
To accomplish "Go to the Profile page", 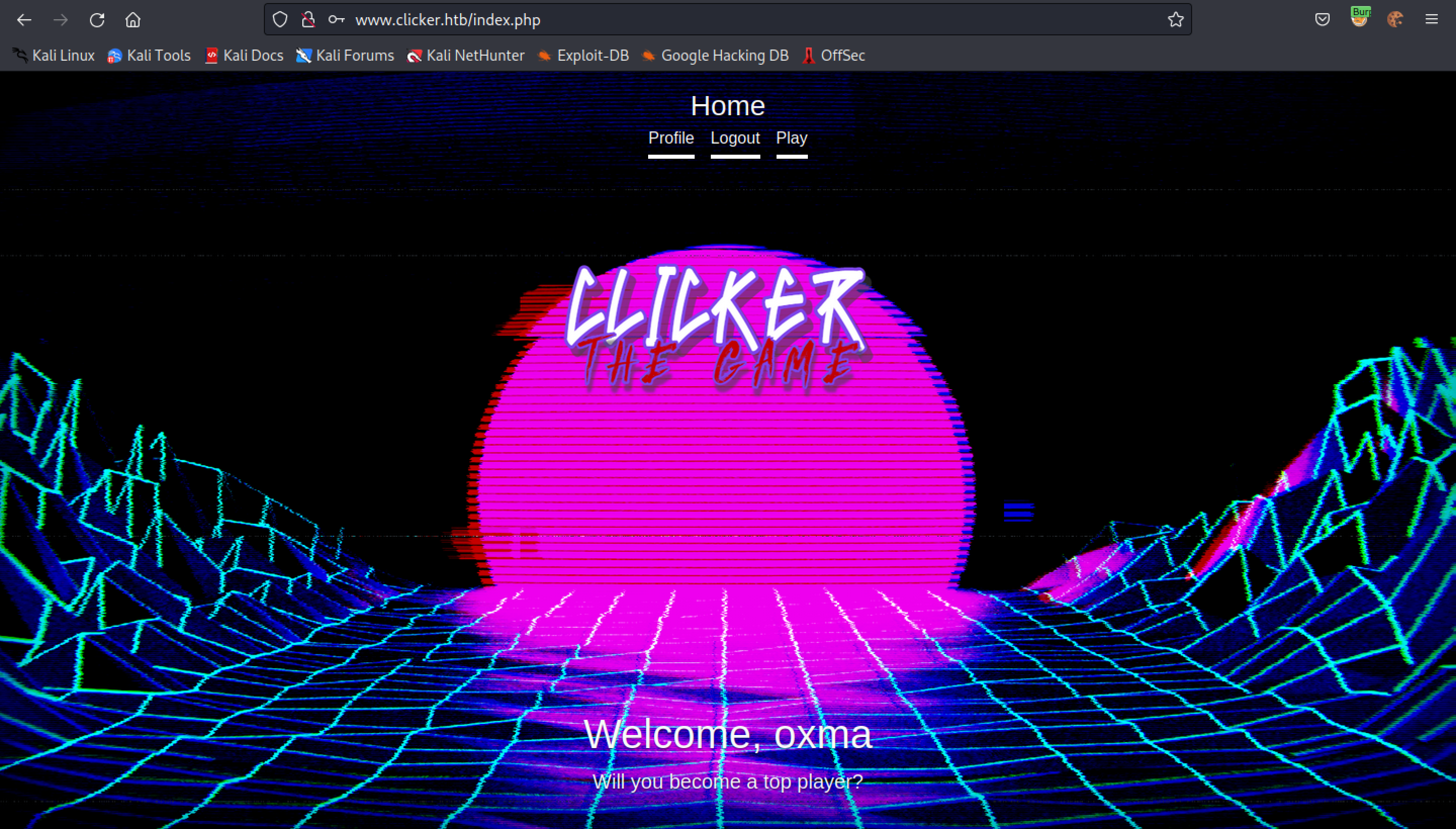I will click(671, 139).
